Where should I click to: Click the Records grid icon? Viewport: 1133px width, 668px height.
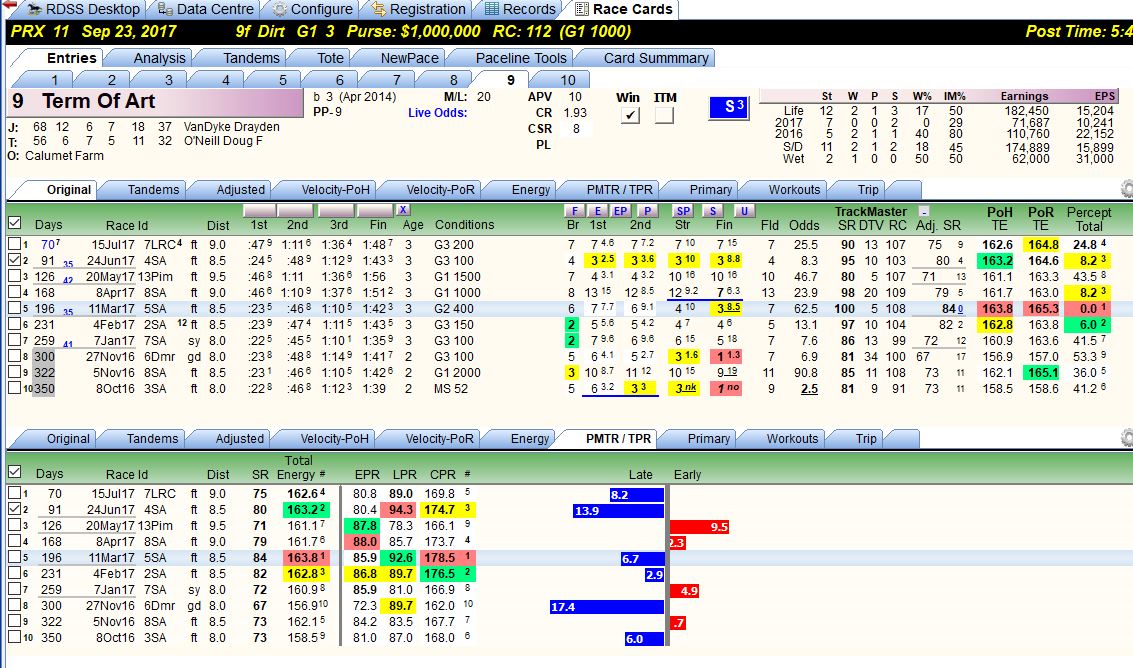click(x=491, y=9)
